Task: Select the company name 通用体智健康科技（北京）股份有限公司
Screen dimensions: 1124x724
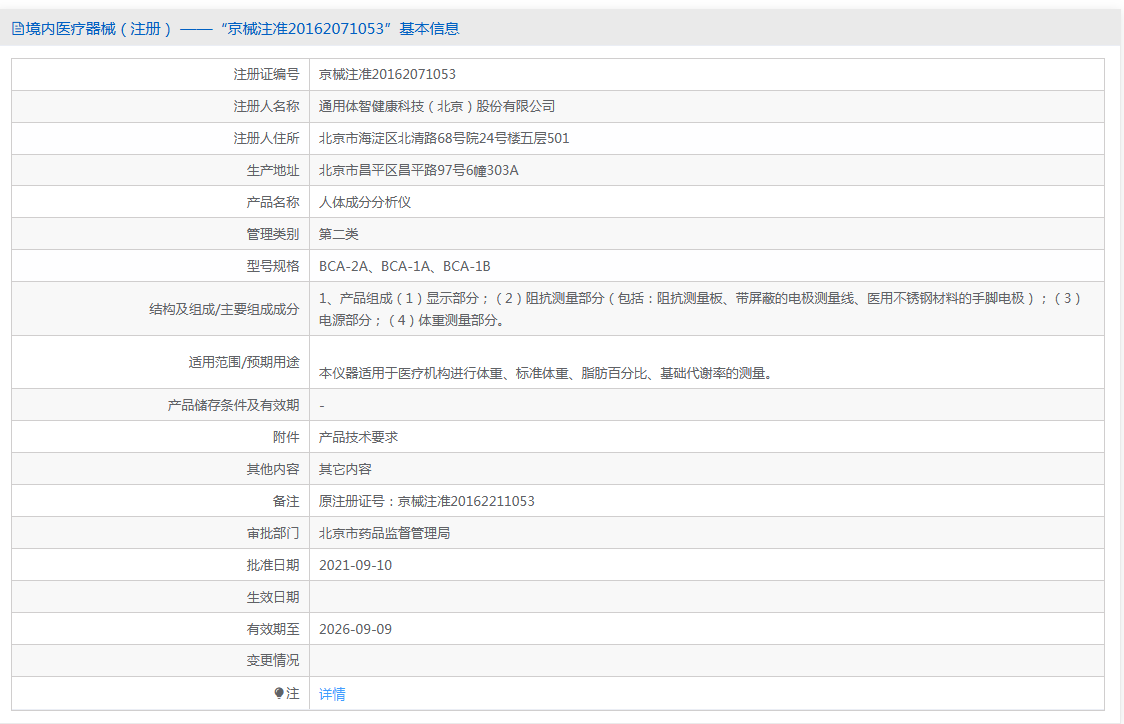Action: 437,106
